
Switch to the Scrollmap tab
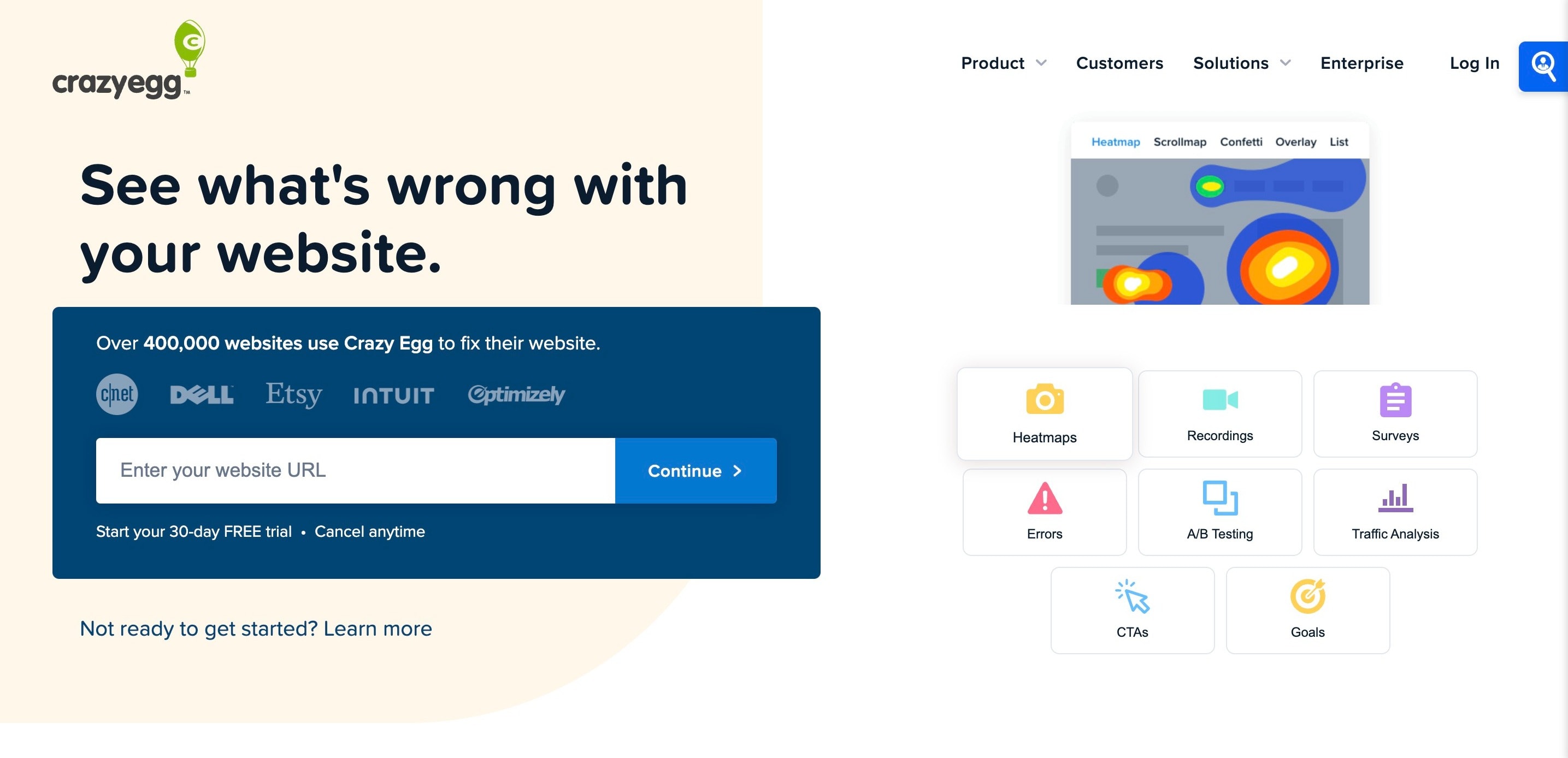click(x=1180, y=142)
